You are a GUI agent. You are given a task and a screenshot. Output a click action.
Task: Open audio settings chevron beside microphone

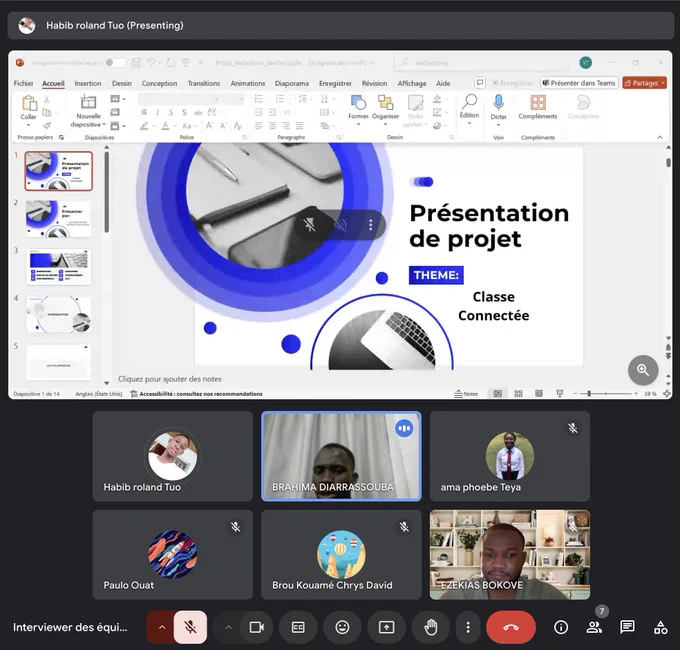(x=161, y=627)
